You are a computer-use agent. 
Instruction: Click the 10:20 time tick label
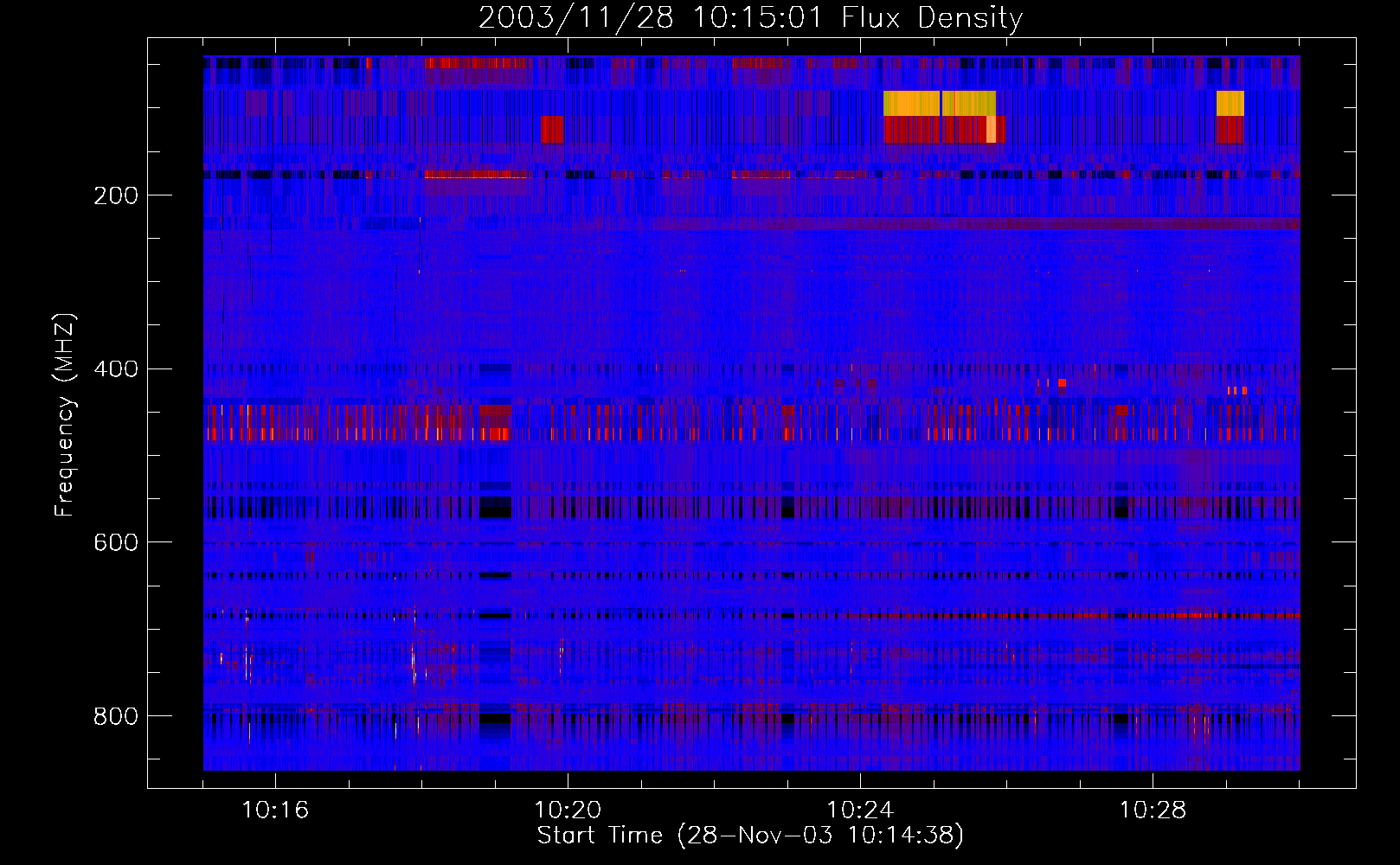pos(568,811)
